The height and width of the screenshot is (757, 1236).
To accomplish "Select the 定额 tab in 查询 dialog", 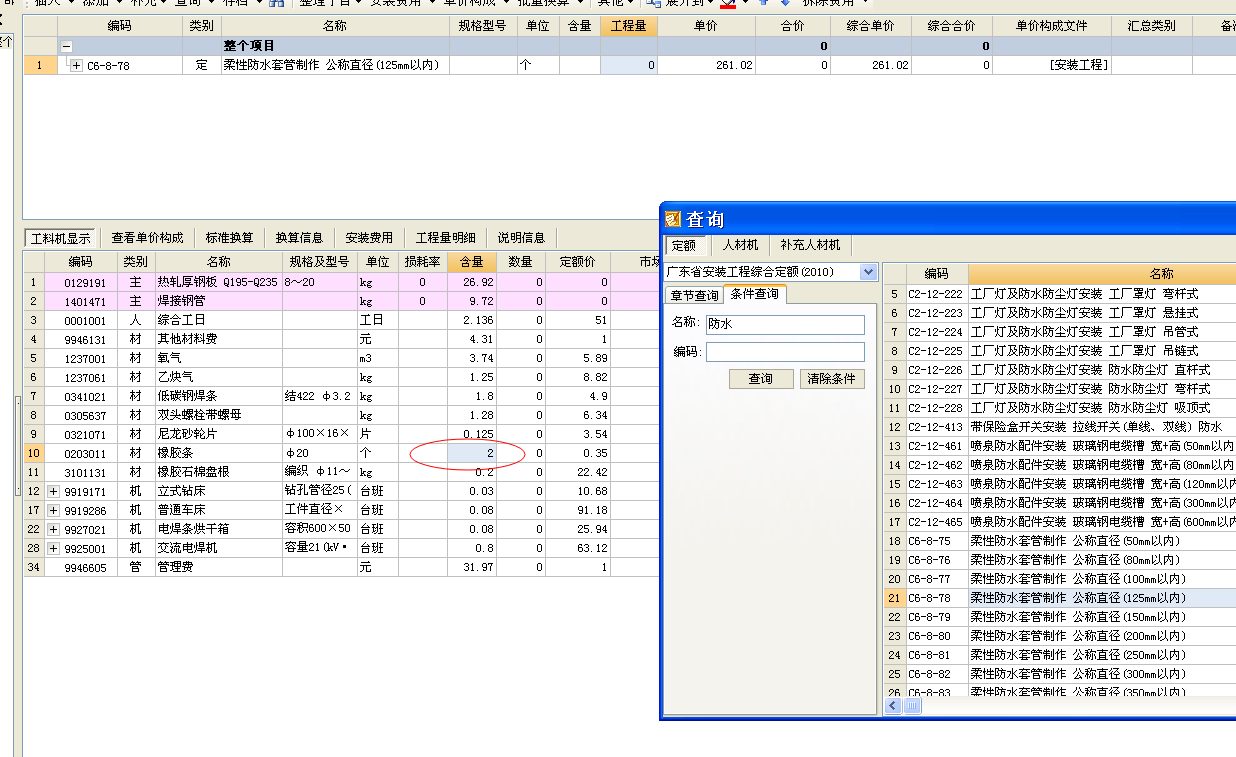I will click(x=684, y=245).
